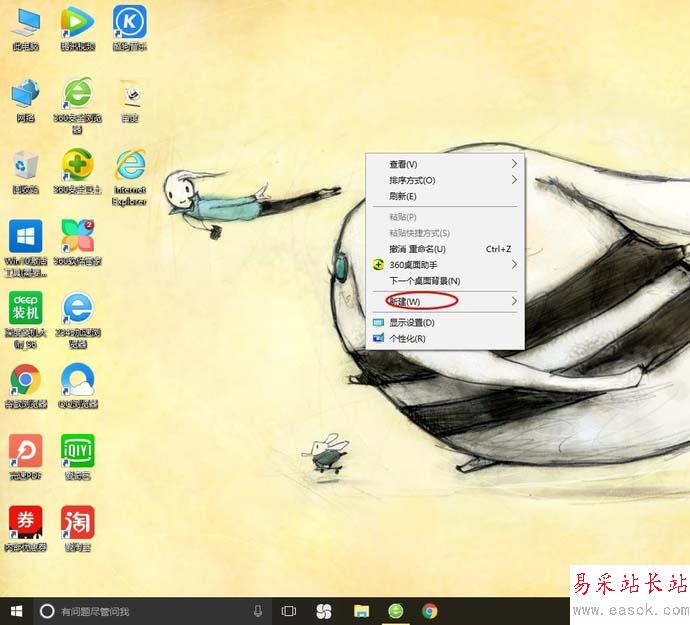Choose 下一个桌面背景(N) next desktop background

tap(445, 281)
